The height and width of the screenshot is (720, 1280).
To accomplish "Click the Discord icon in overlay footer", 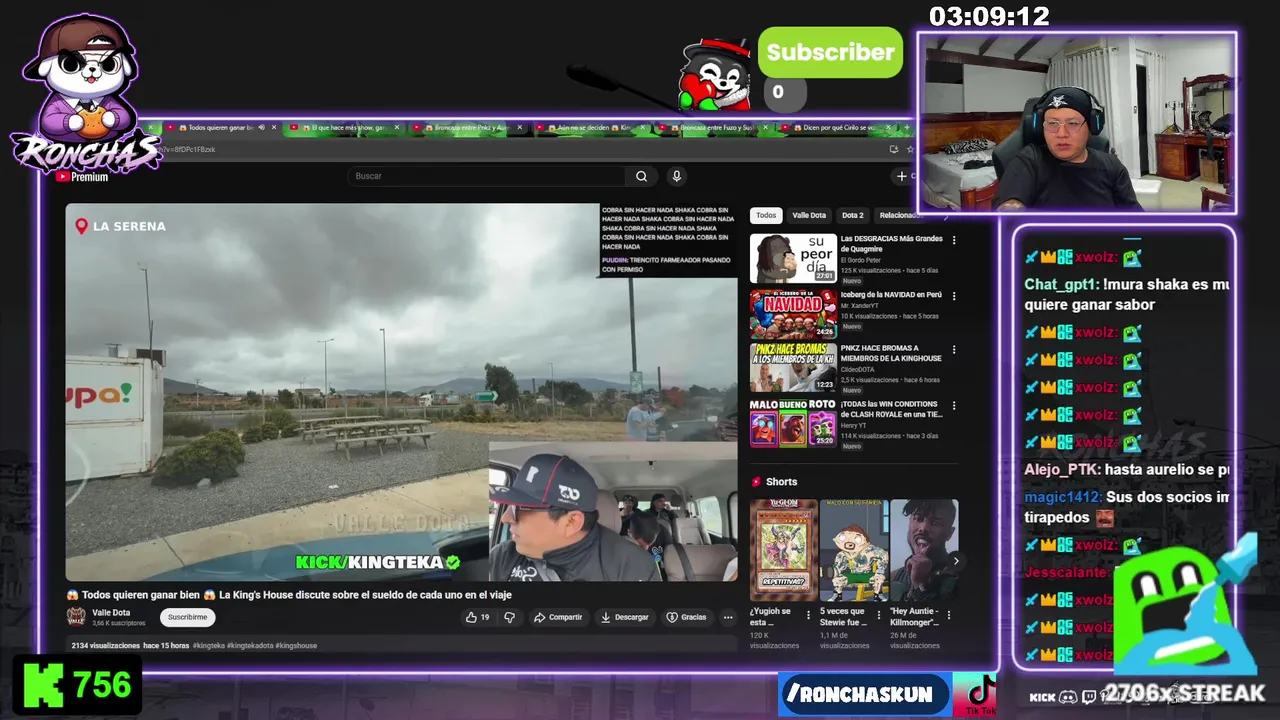I will click(1068, 697).
